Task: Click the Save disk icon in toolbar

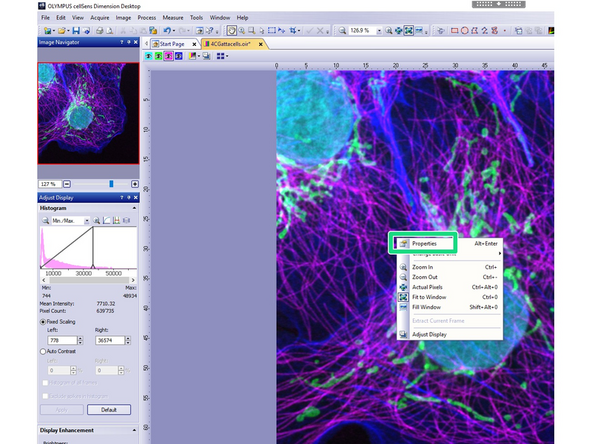Action: (x=76, y=31)
